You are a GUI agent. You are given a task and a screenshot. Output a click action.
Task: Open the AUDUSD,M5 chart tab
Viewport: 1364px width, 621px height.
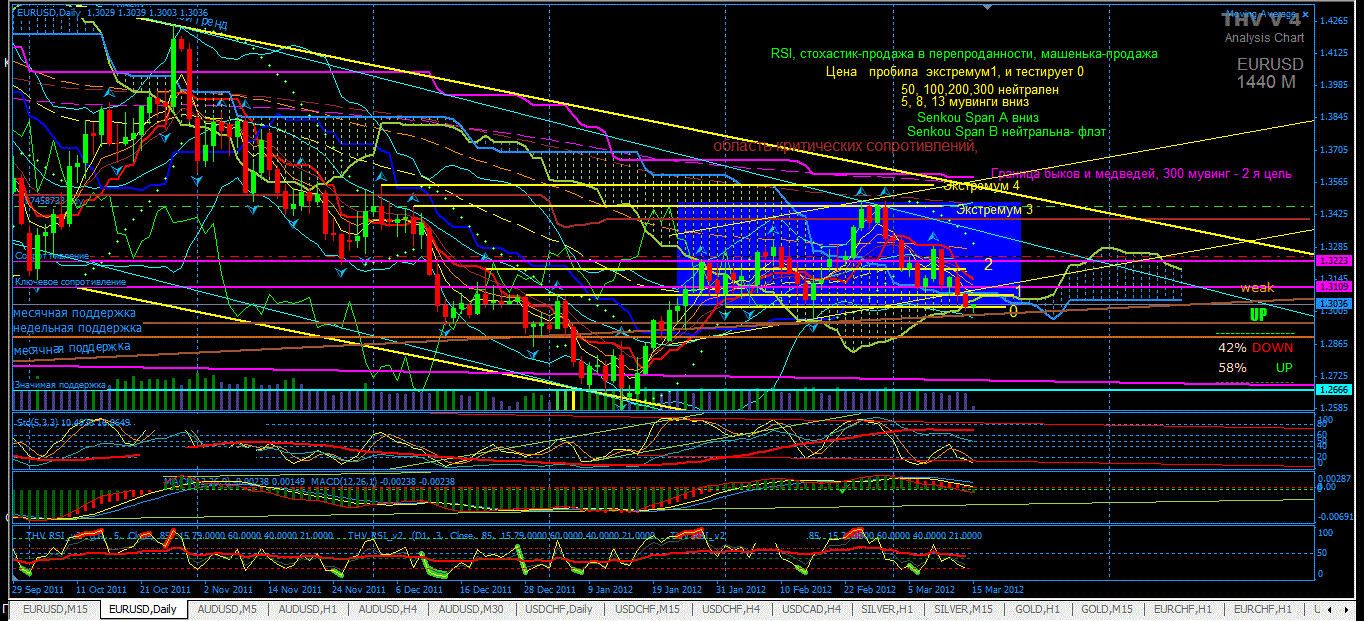227,609
